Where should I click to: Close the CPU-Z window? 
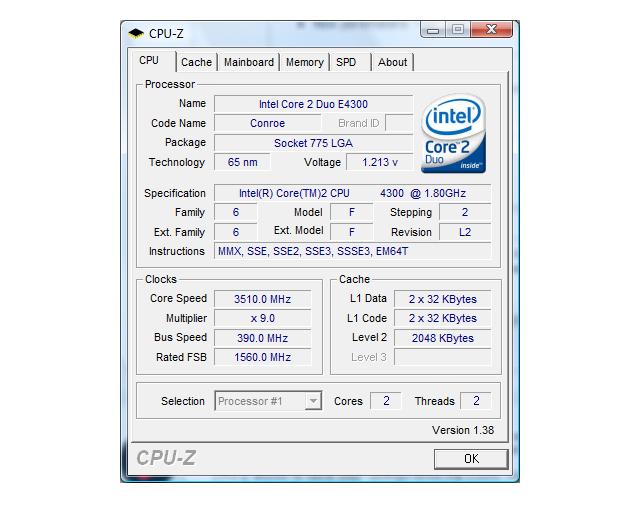click(491, 30)
